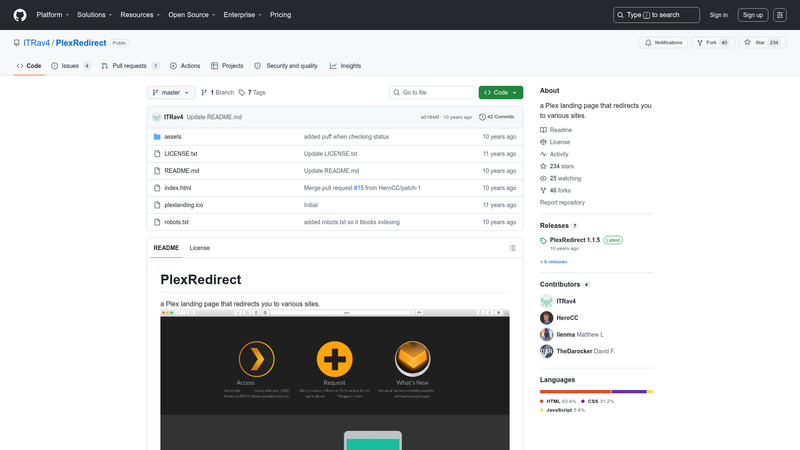Open the GitHub home logo
The height and width of the screenshot is (450, 800).
coord(20,15)
